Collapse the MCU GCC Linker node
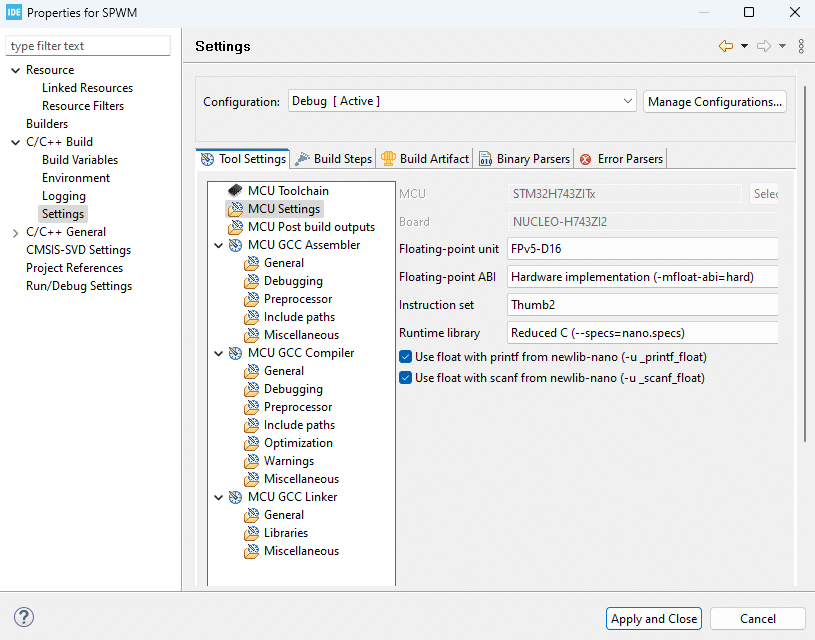The height and width of the screenshot is (640, 815). 219,498
